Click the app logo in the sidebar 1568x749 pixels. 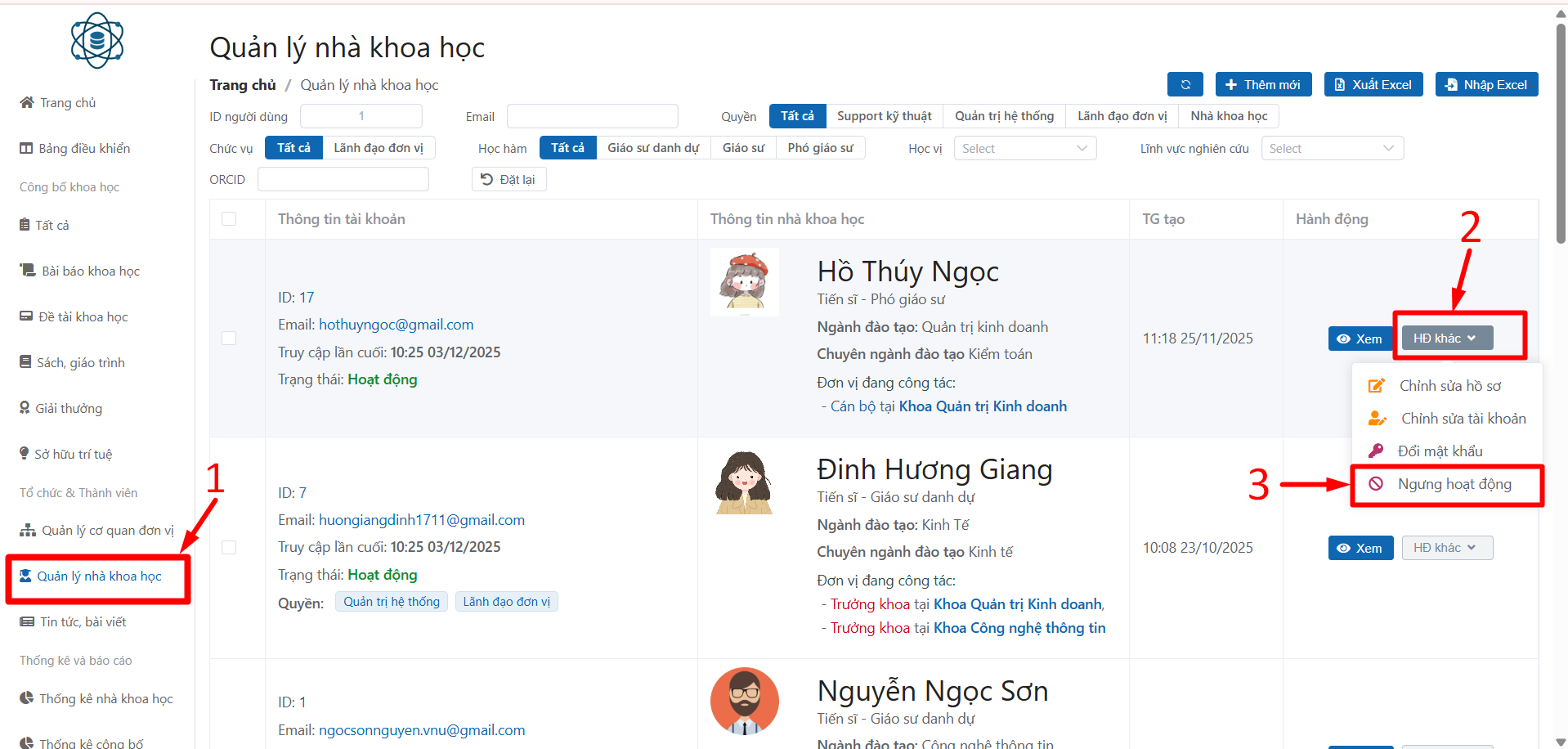point(96,40)
